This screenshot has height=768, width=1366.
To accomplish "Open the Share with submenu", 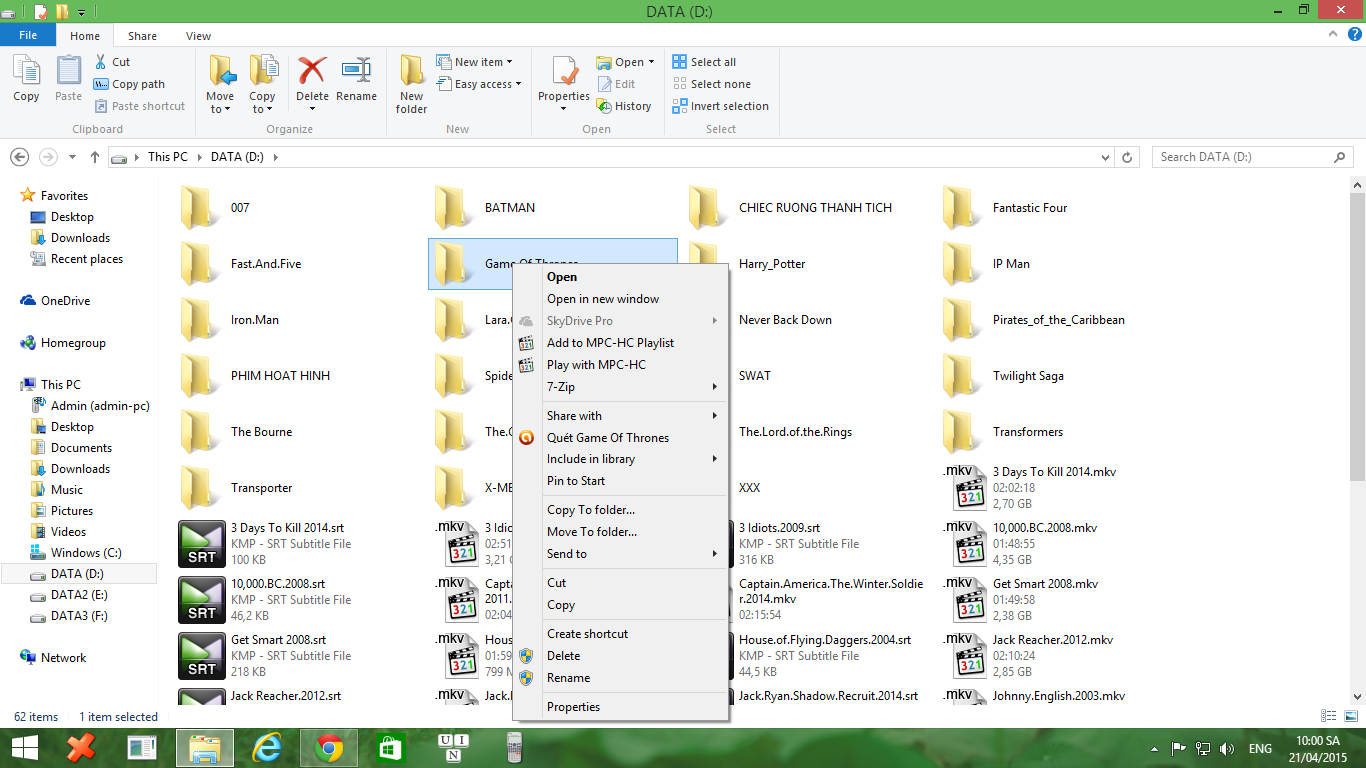I will pyautogui.click(x=620, y=416).
